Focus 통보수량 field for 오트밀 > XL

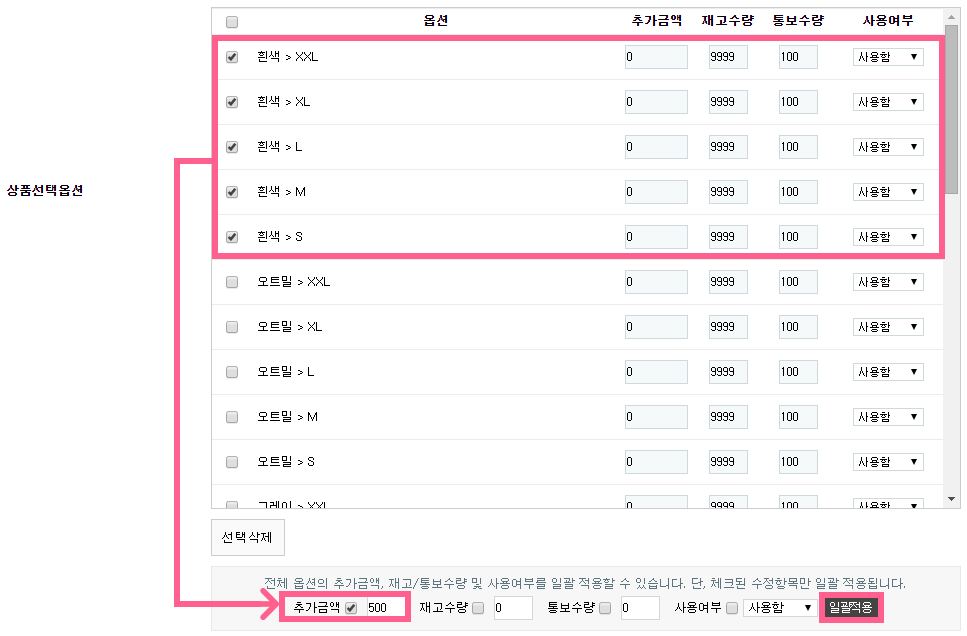pos(798,327)
